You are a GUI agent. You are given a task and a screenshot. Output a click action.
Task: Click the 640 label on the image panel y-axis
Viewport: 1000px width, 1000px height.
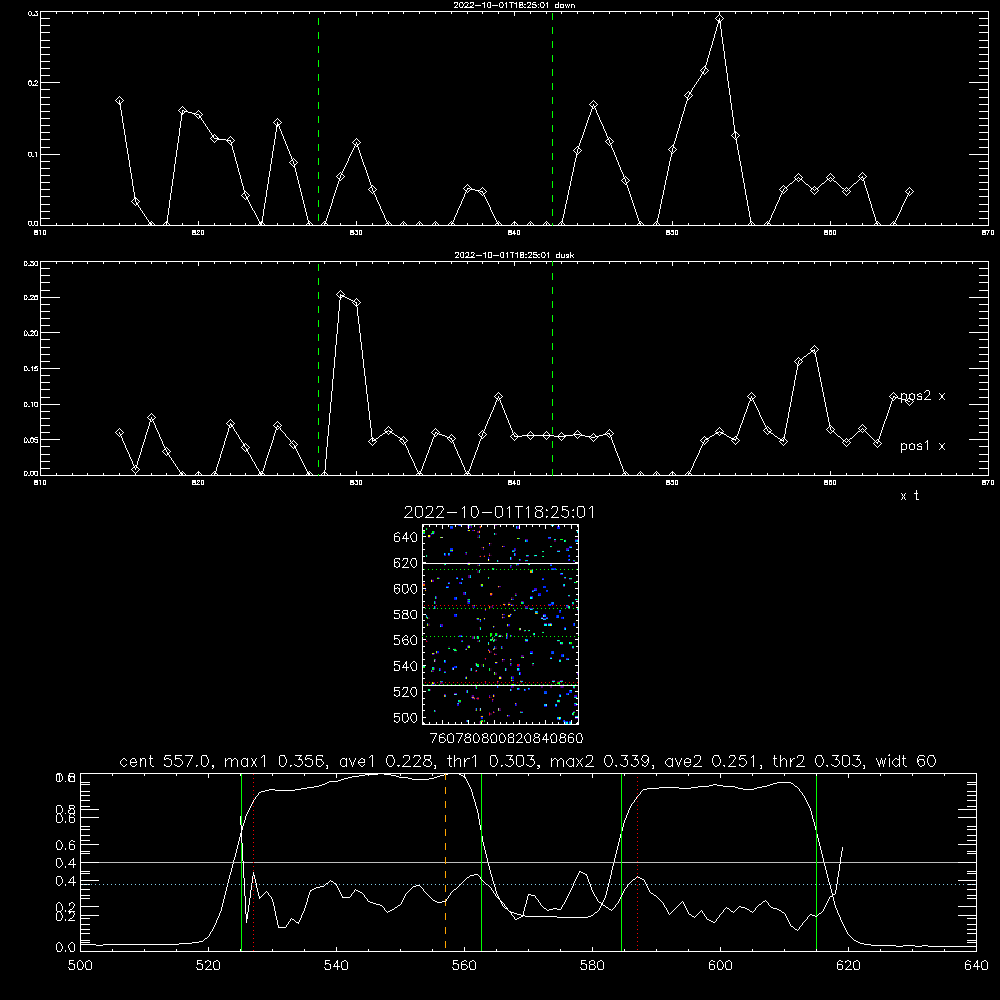coord(406,538)
